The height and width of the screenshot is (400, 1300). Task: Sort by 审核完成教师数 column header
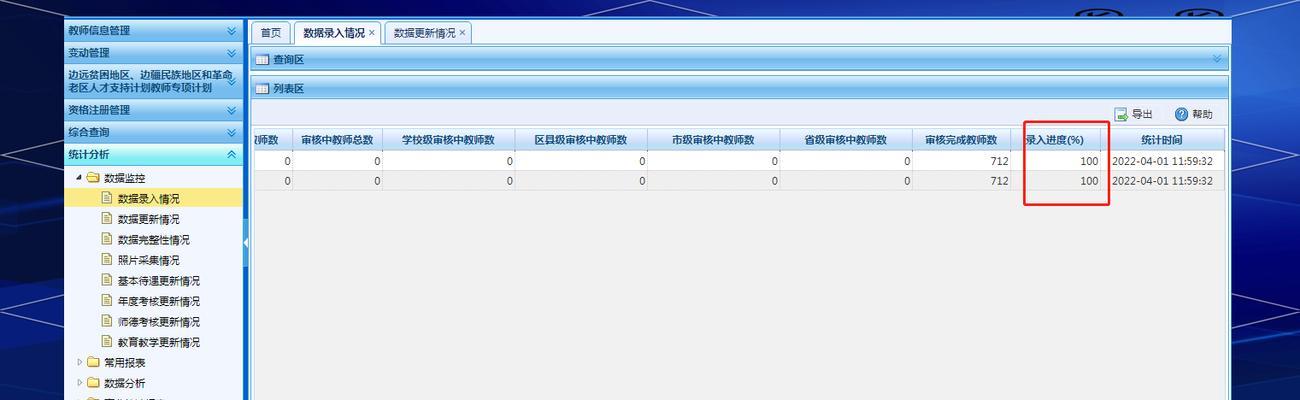961,140
